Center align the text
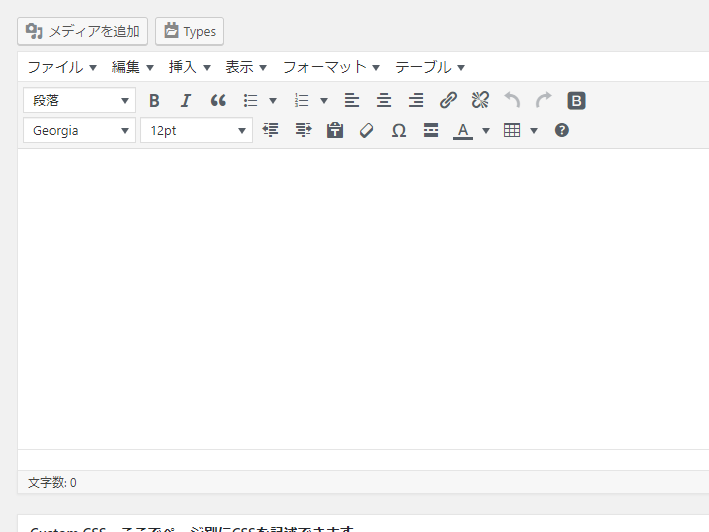The image size is (709, 532). click(x=383, y=100)
